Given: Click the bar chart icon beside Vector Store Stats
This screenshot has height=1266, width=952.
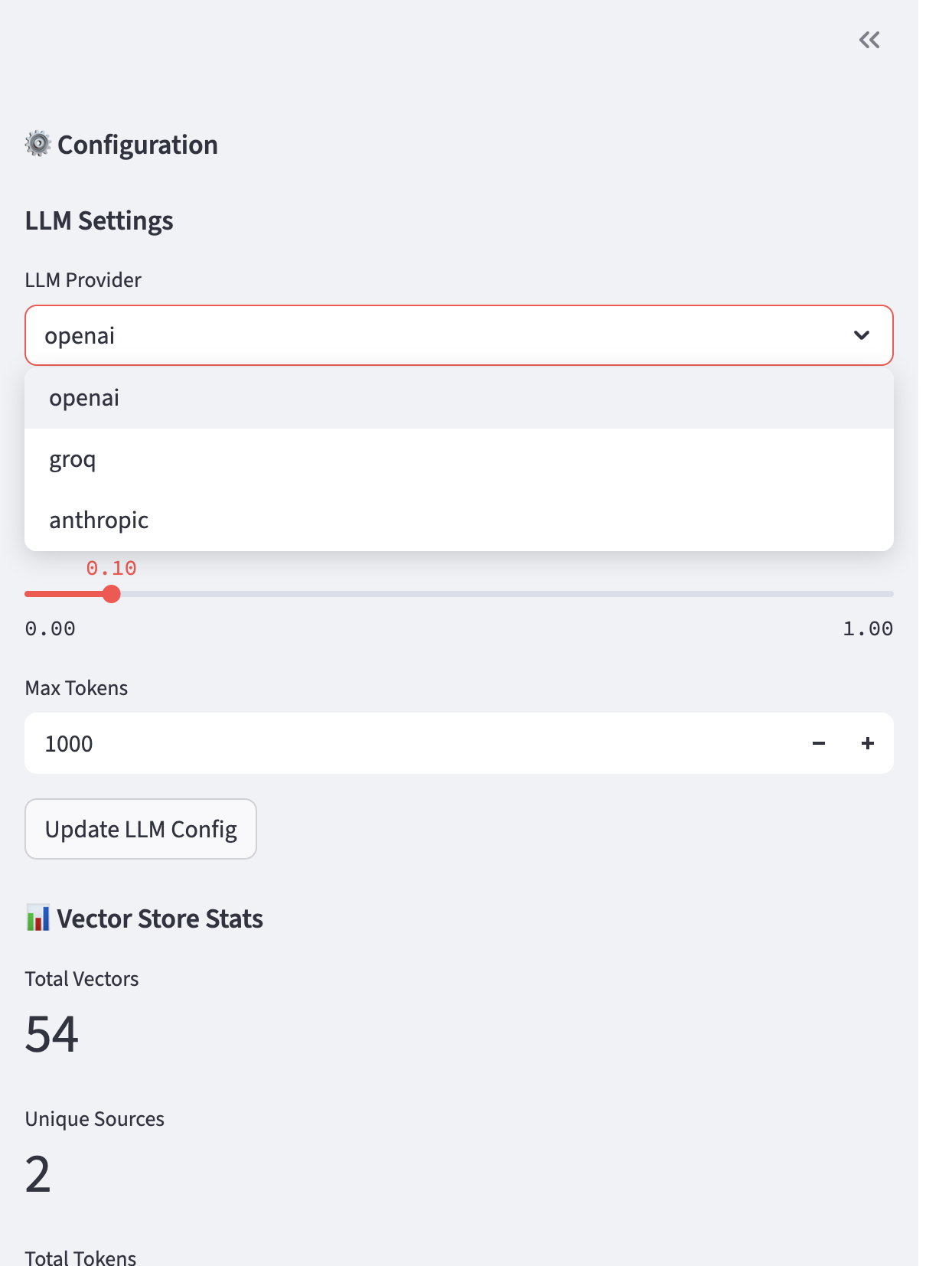Looking at the screenshot, I should [x=37, y=918].
